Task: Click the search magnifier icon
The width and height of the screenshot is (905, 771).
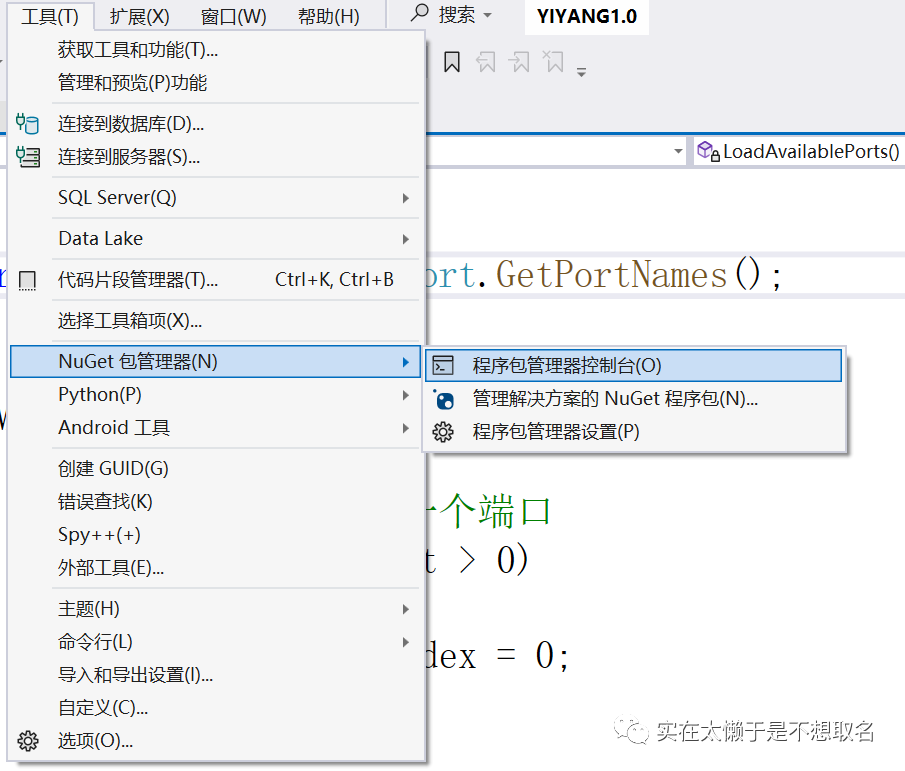Action: [420, 14]
